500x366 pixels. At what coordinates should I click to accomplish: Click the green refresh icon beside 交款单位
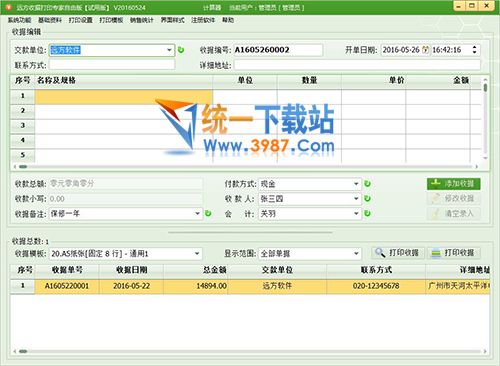point(181,50)
